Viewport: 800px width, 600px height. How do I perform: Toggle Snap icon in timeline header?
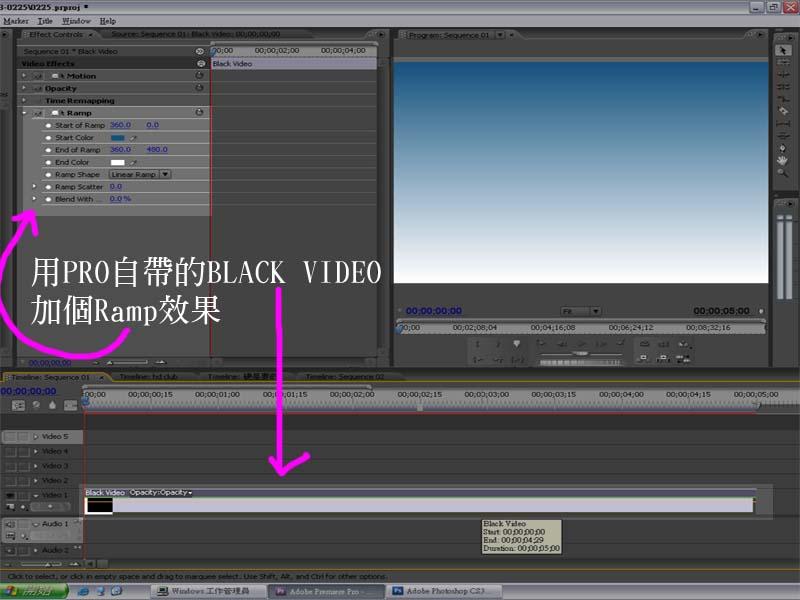click(x=18, y=406)
